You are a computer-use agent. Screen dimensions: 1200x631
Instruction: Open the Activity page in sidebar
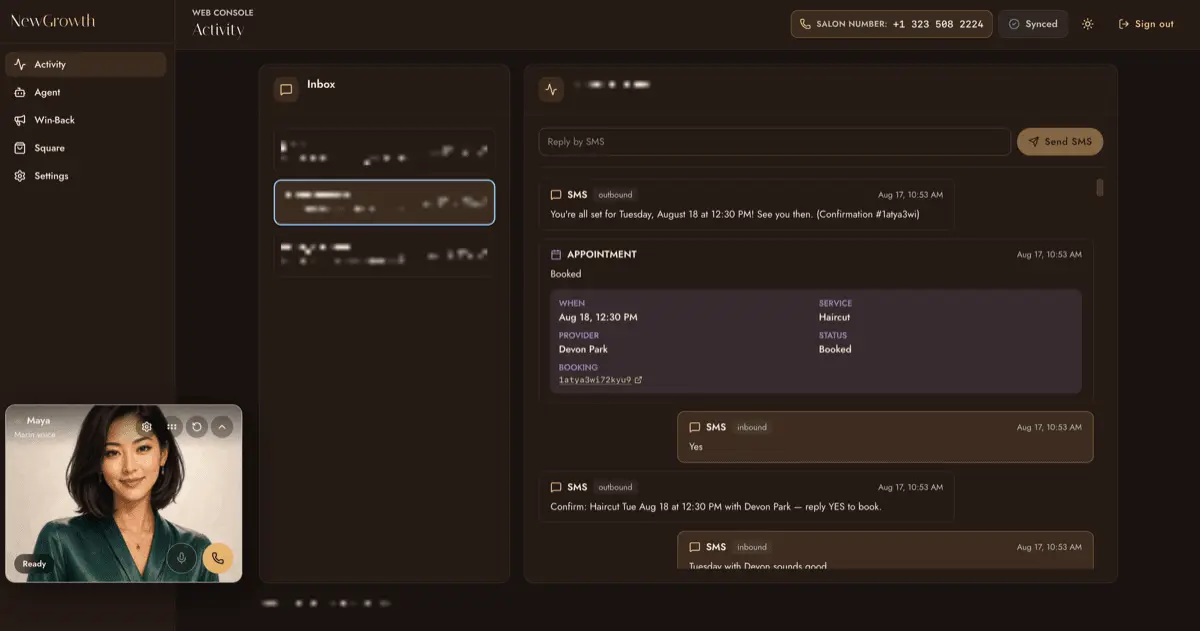click(x=85, y=64)
